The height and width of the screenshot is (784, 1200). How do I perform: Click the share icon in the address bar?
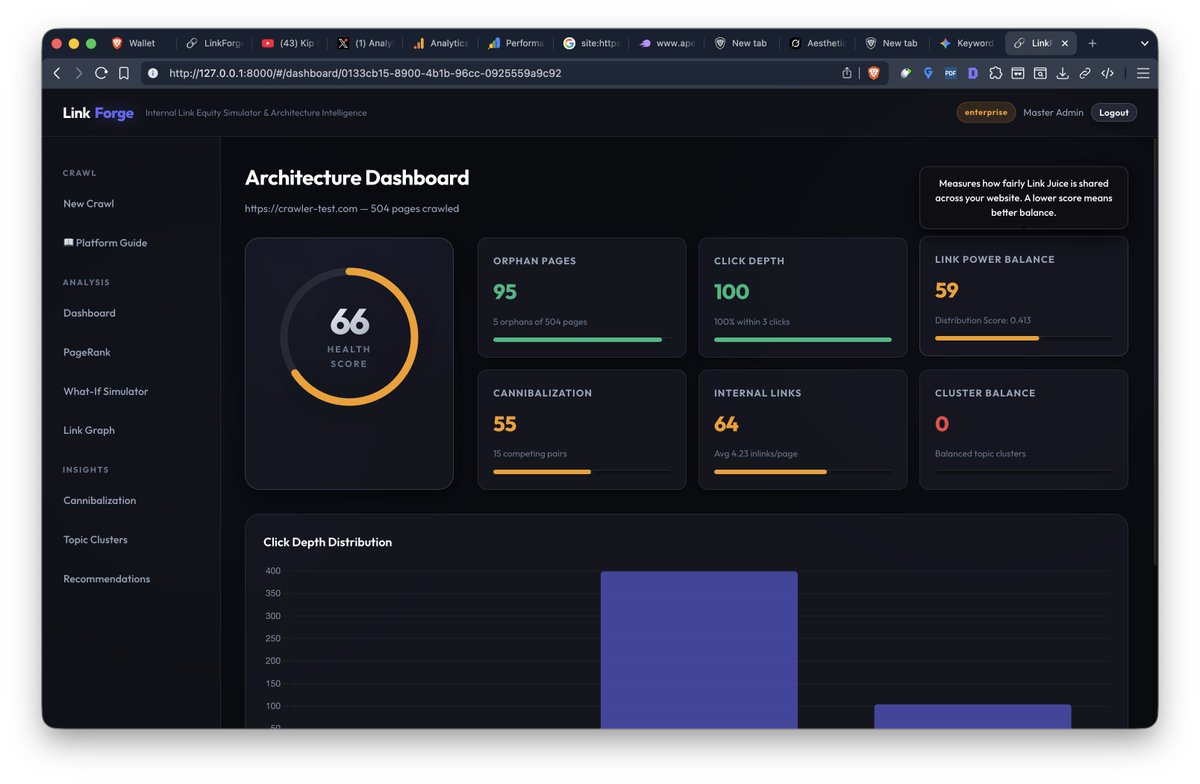point(847,73)
